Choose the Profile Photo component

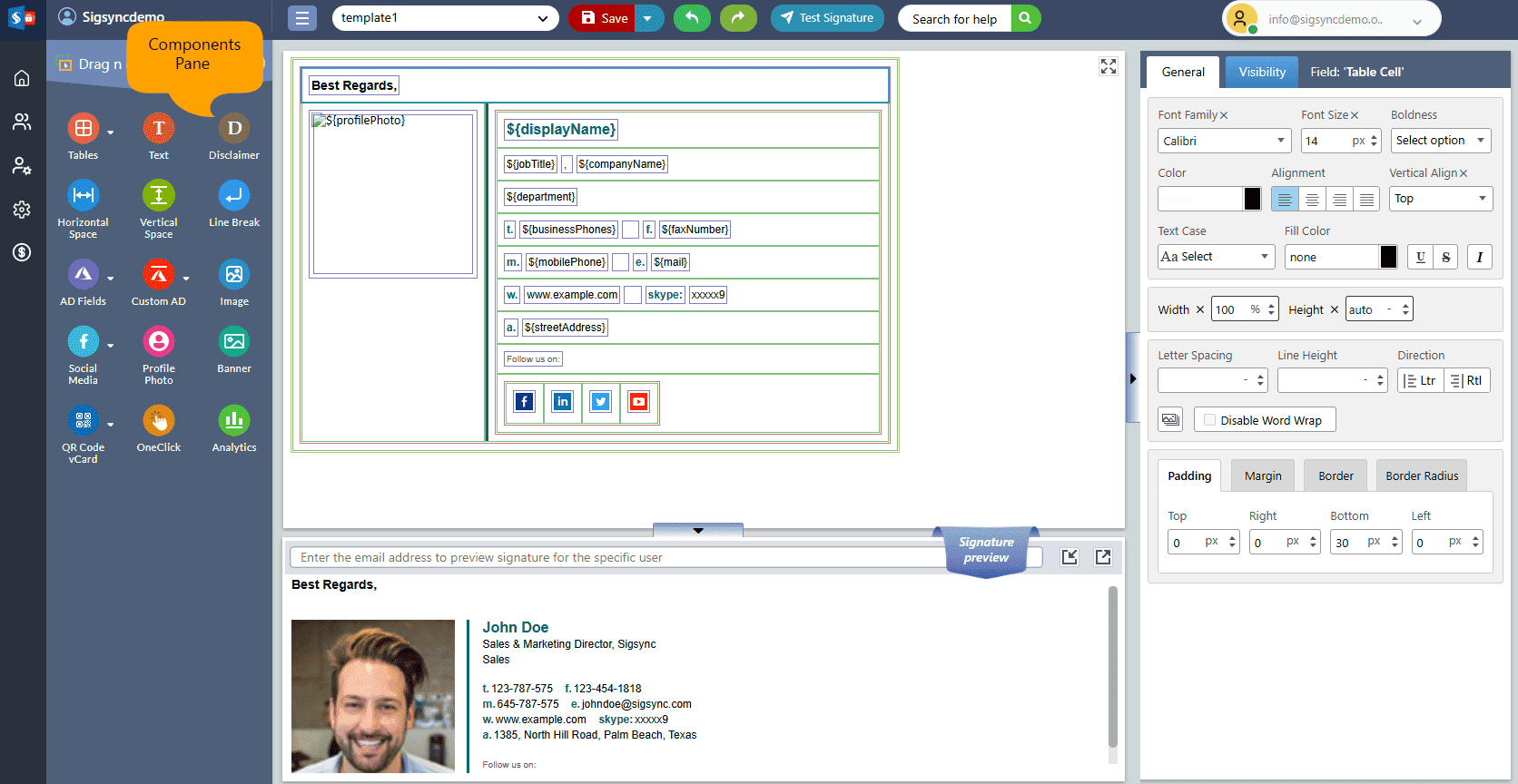pos(159,342)
